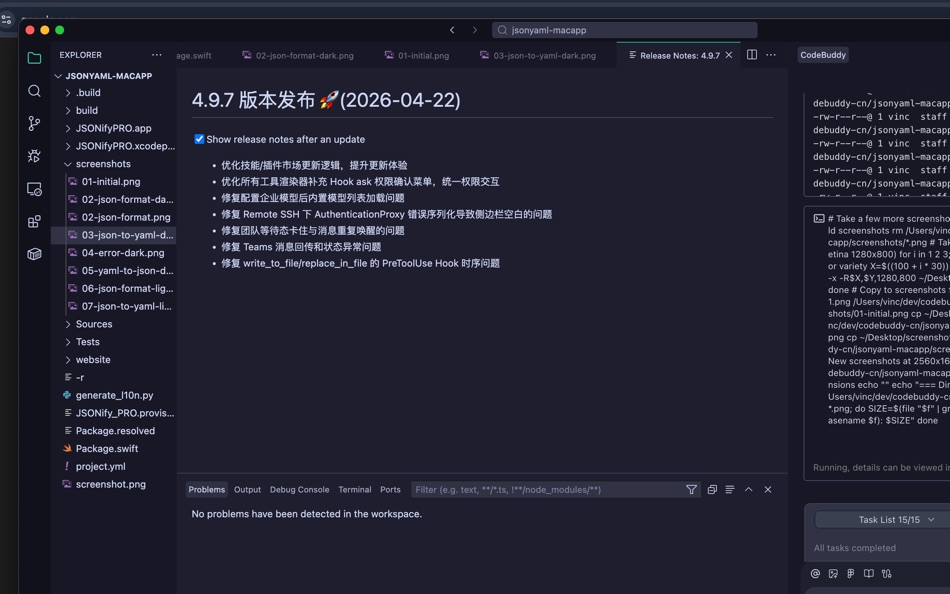Select the Ports panel tab
Screen dimensions: 950x594
(390, 490)
